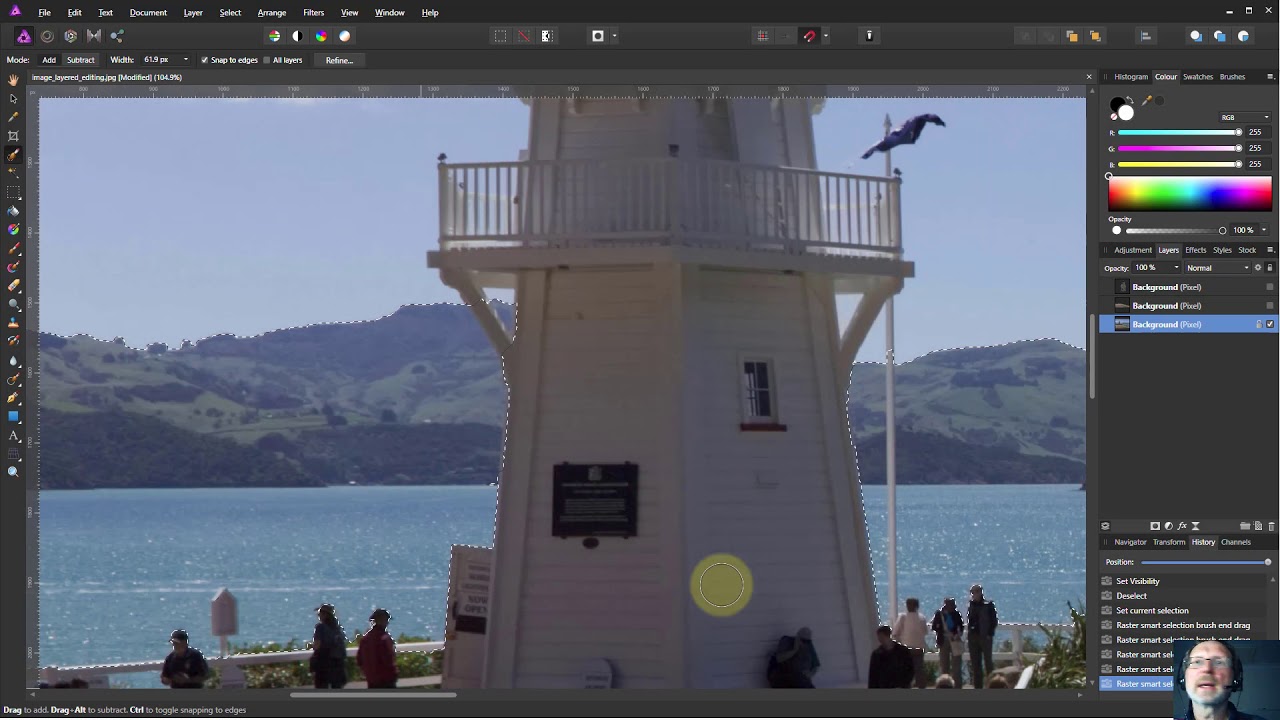
Task: Switch to Photo Persona
Action: (x=24, y=36)
